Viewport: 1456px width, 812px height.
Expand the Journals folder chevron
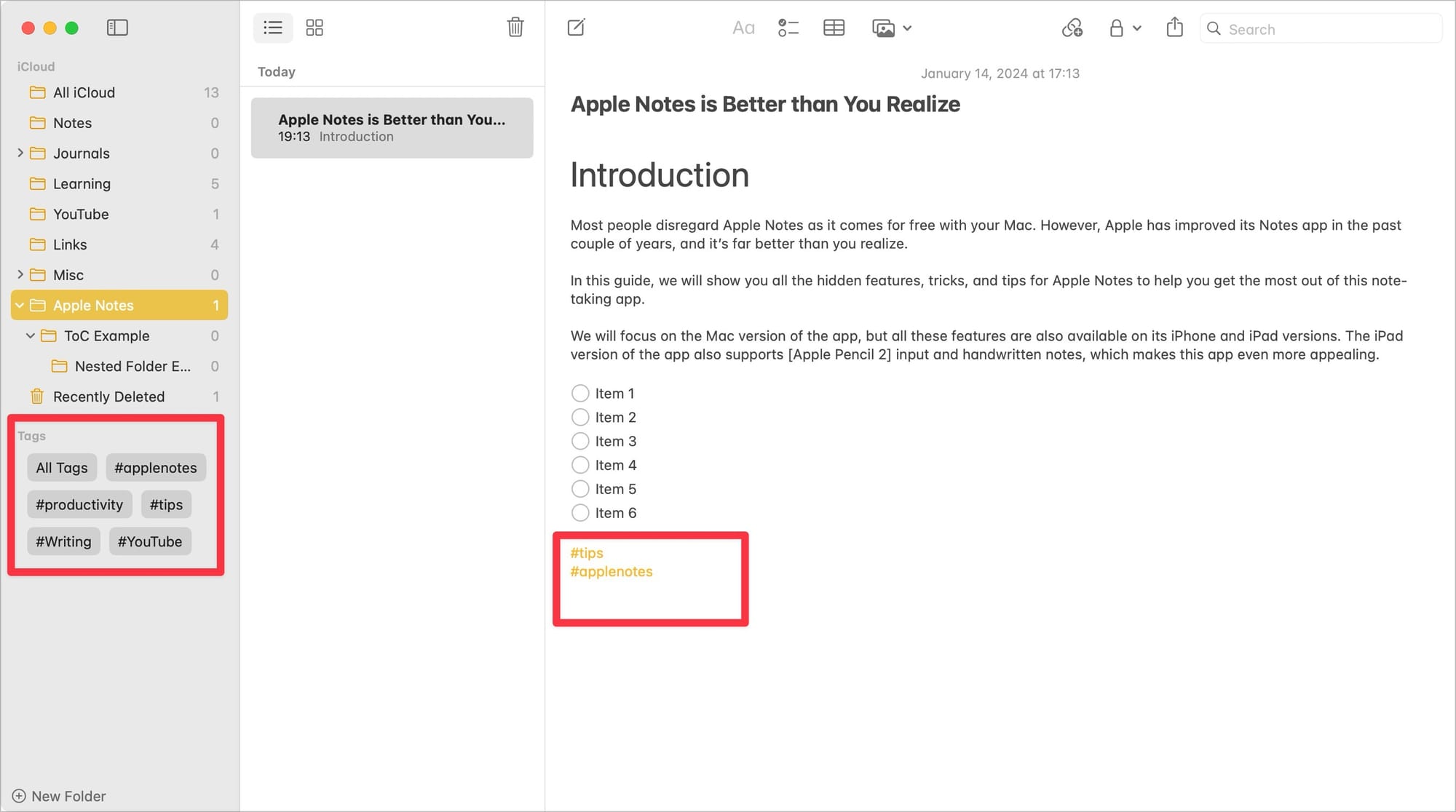[x=20, y=153]
